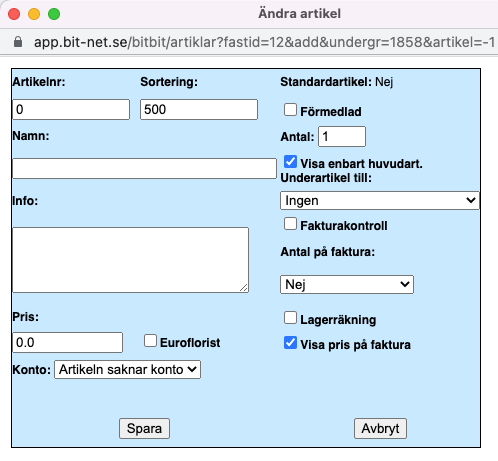
Task: Click inside the Info text area
Action: [x=130, y=260]
